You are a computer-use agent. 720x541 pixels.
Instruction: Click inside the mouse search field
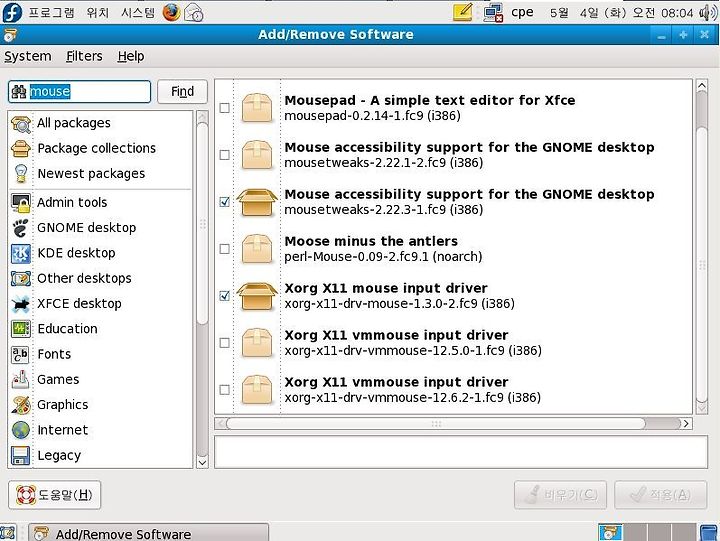tap(79, 91)
